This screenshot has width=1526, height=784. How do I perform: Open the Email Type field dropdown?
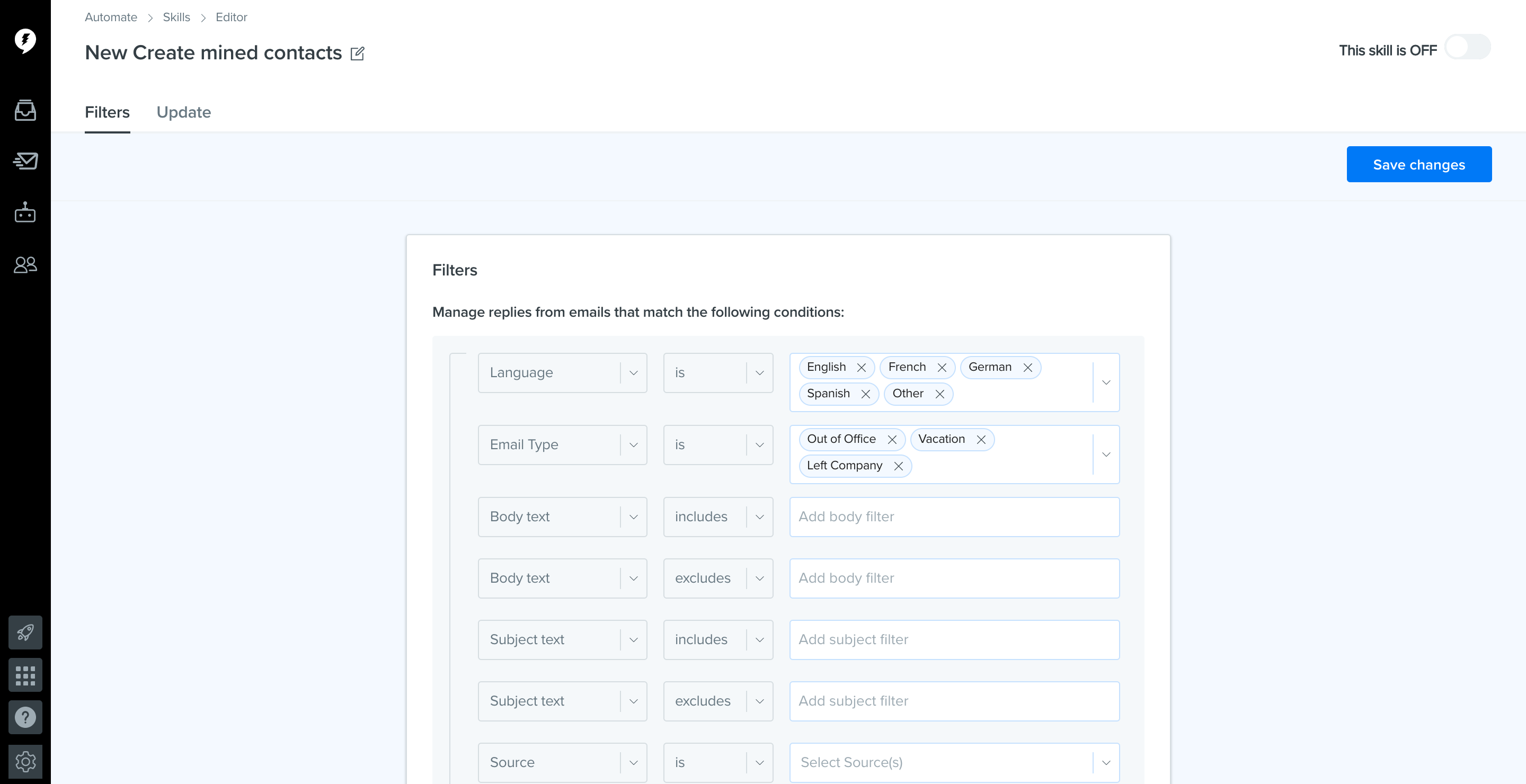click(562, 444)
